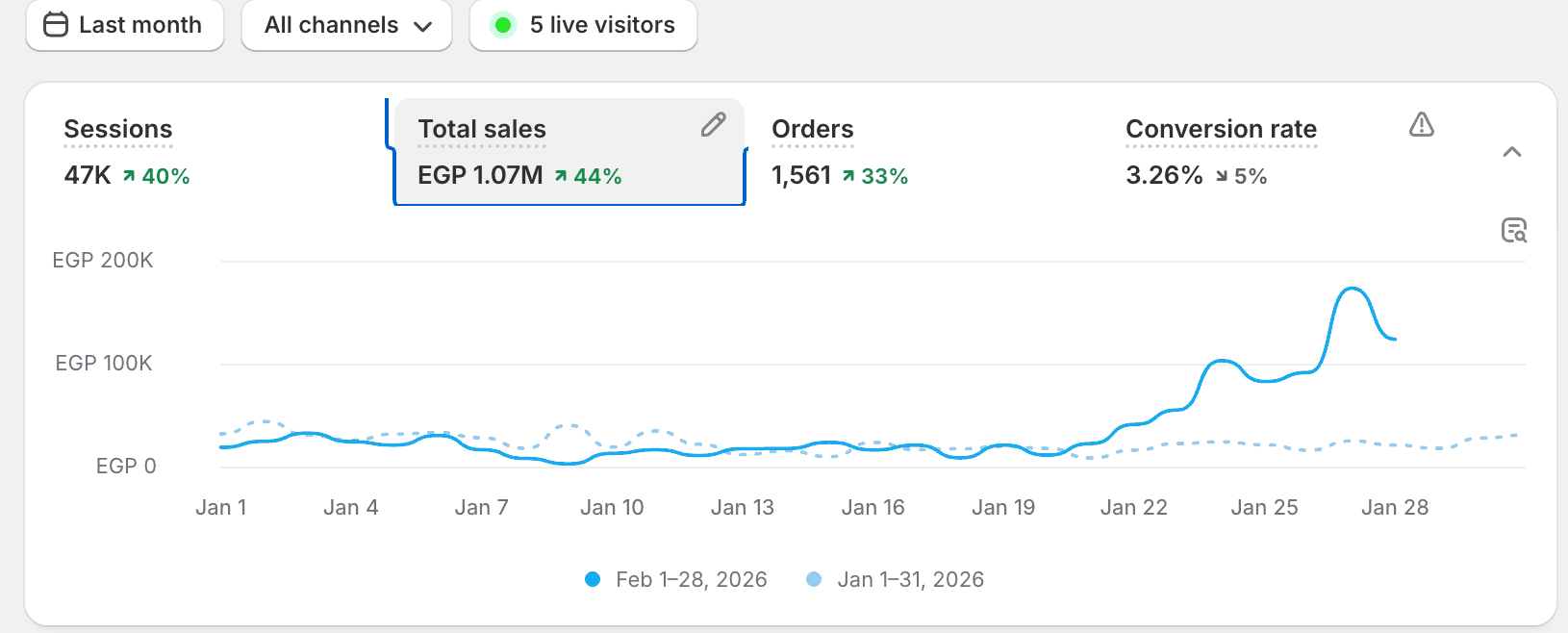Select the Orders metric tab
This screenshot has width=1568, height=633.
923,152
